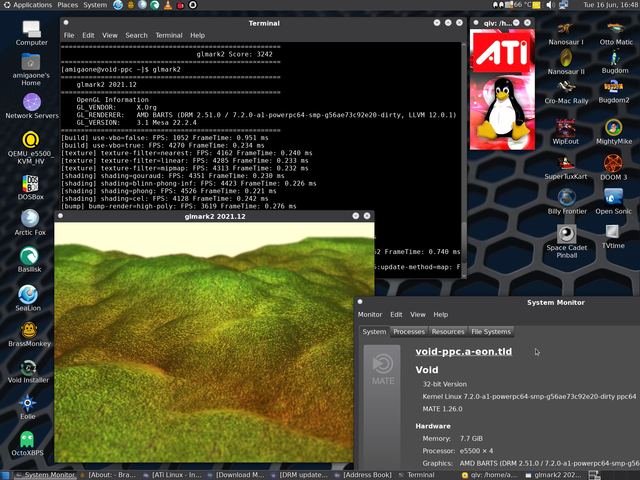This screenshot has height=480, width=640.
Task: Switch to Address Book taskbar button
Action: click(x=363, y=475)
